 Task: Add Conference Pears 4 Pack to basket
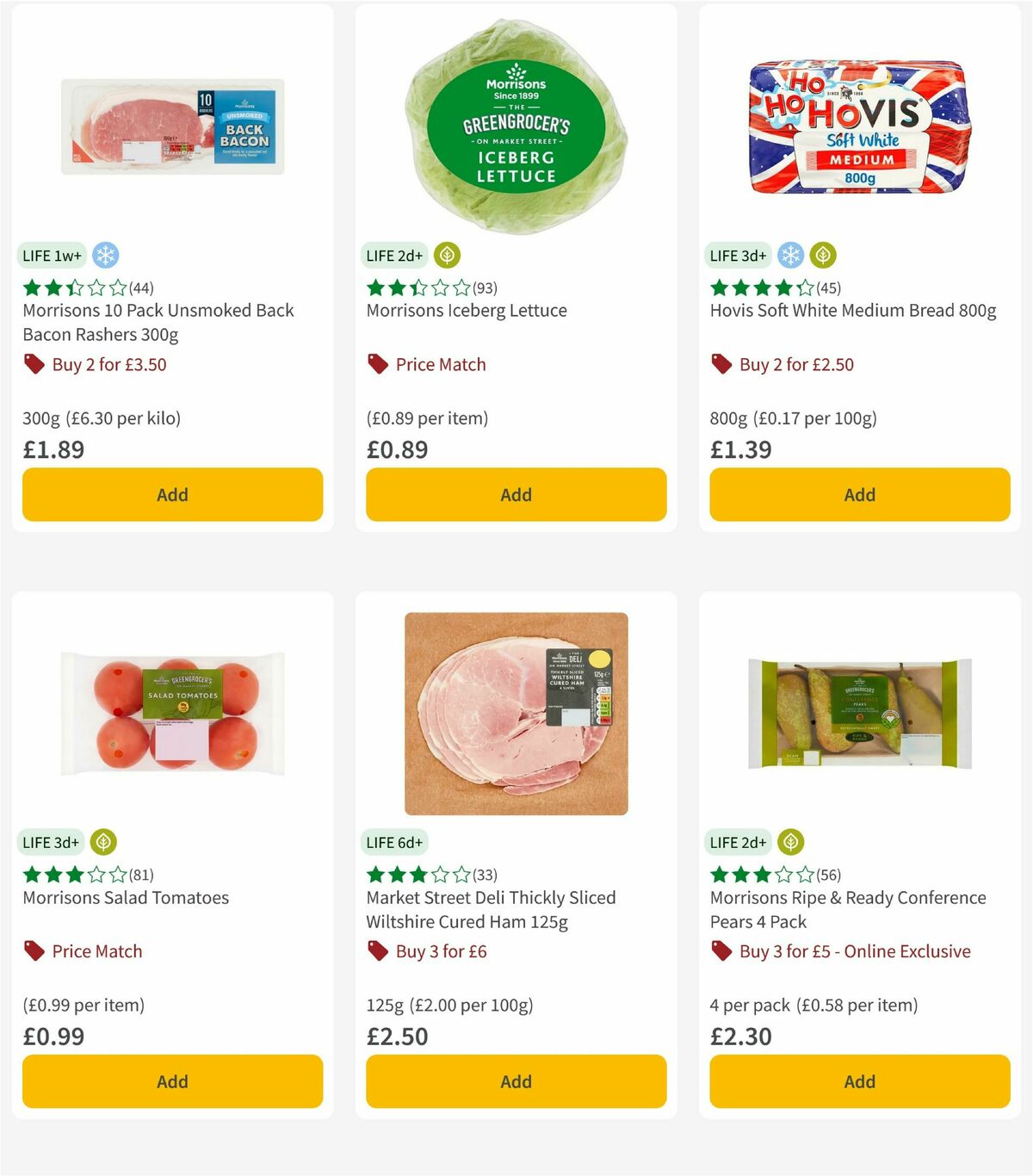[x=859, y=1081]
